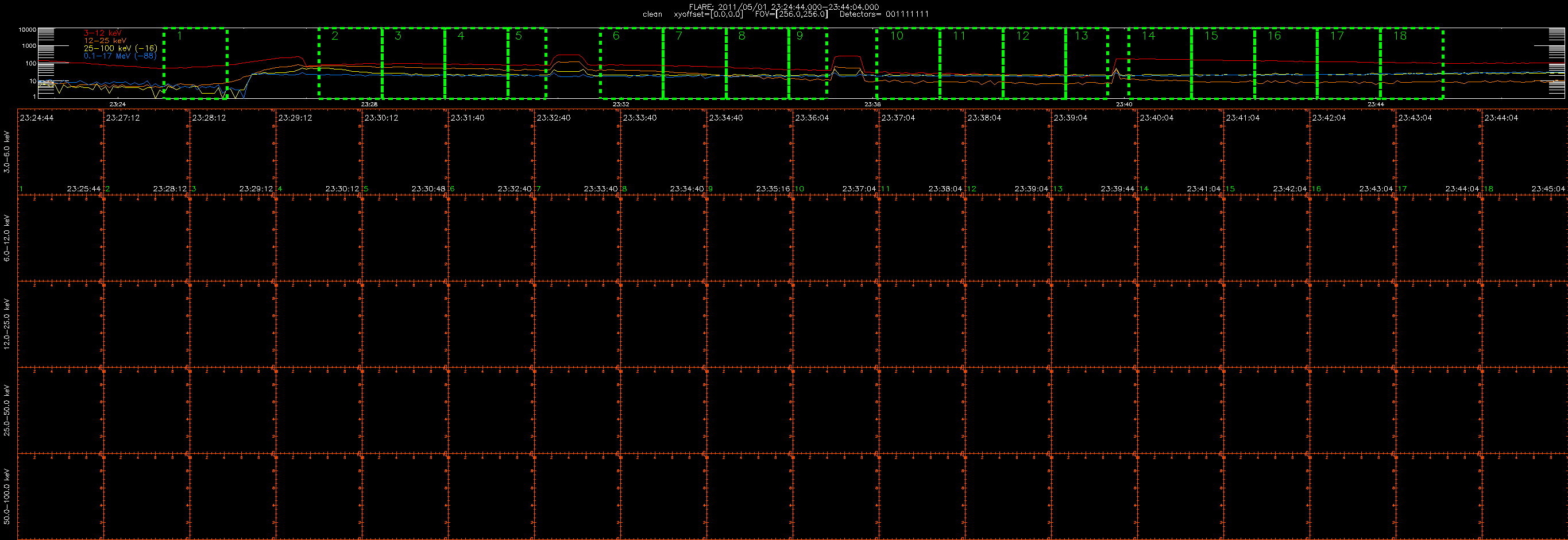Select the blue 0.1-17 MeV (-88) legend entry
This screenshot has width=1568, height=540.
(120, 56)
